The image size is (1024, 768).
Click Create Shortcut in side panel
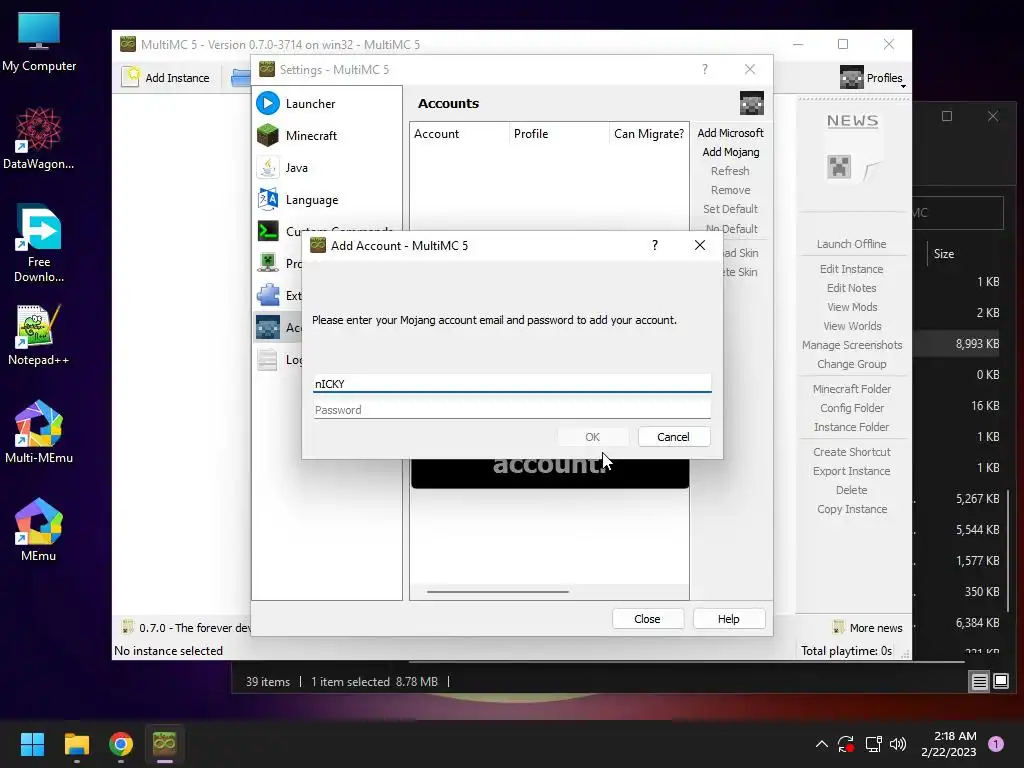coord(851,452)
